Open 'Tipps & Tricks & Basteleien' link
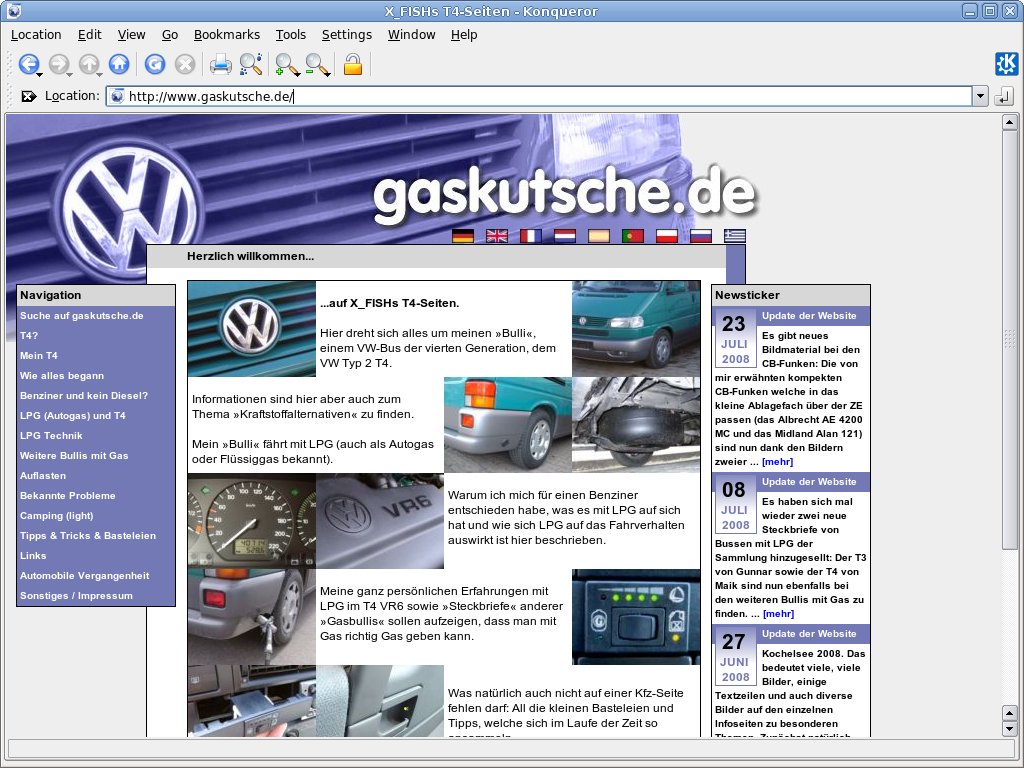 click(x=88, y=536)
